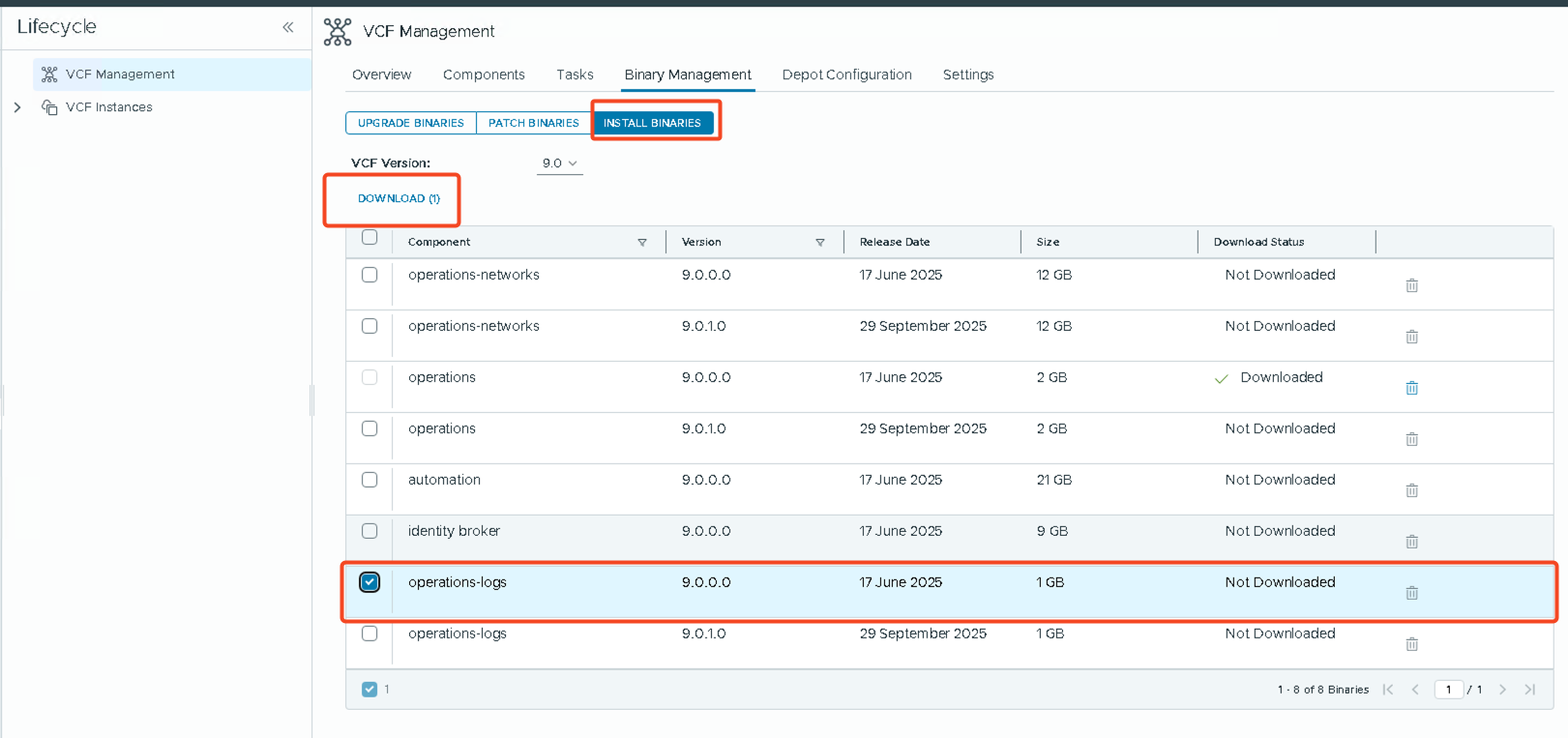Switch to Patch Binaries view
This screenshot has height=738, width=1568.
click(533, 123)
